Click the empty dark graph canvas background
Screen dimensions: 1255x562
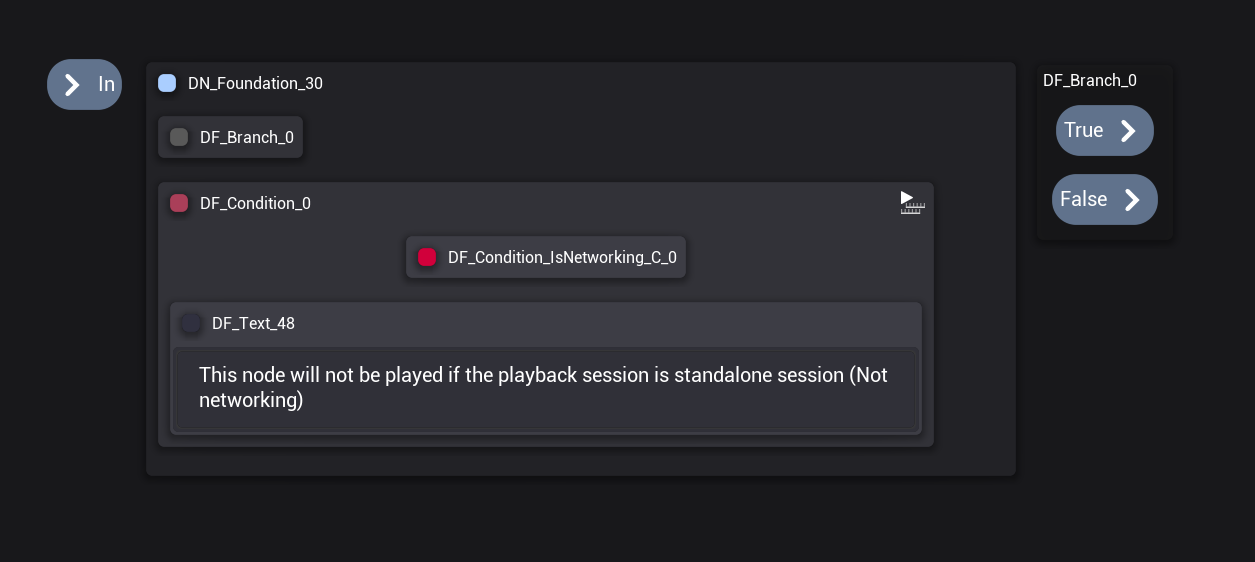pos(600,520)
